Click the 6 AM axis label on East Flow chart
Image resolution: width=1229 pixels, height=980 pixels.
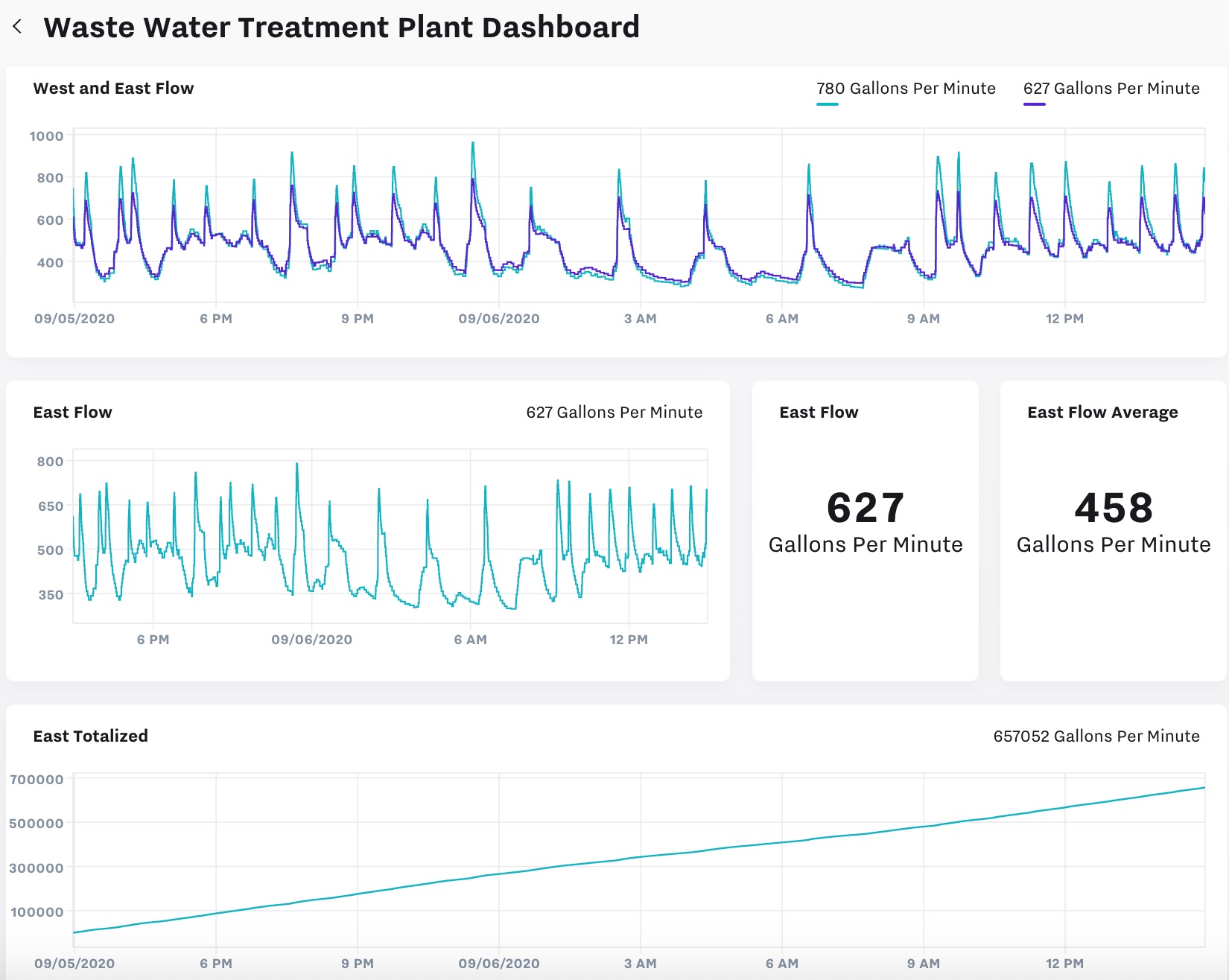(x=471, y=640)
